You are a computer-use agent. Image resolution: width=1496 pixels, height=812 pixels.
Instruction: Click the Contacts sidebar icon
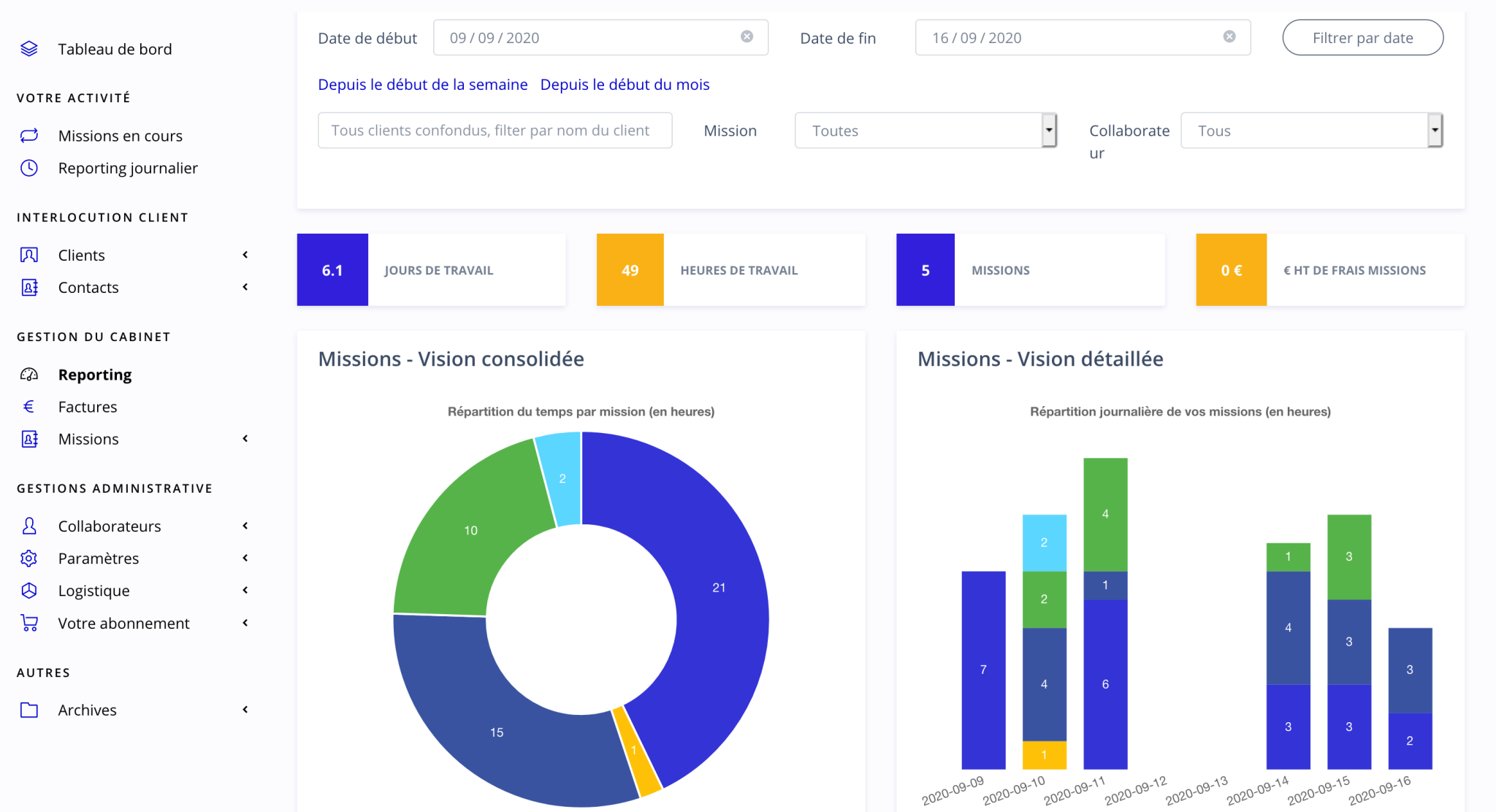pos(29,286)
